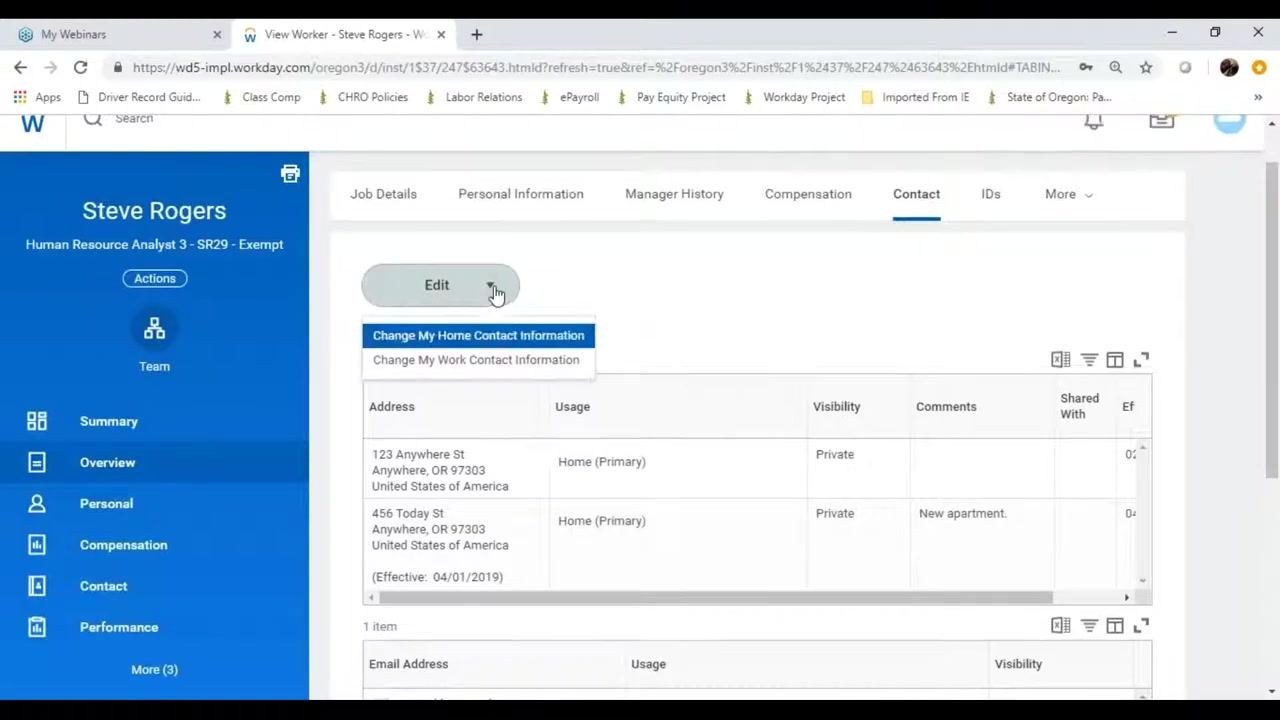Reload the page in the browser
Viewport: 1280px width, 720px height.
coord(80,67)
